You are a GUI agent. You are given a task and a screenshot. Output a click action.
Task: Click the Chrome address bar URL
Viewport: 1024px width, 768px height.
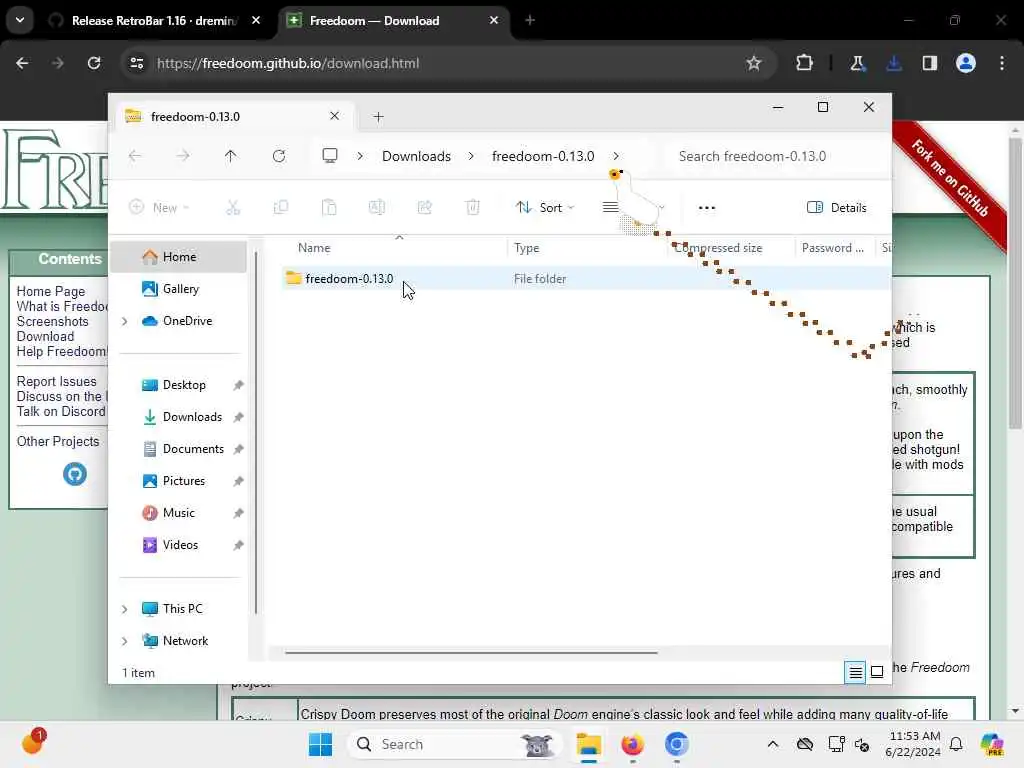pos(288,63)
